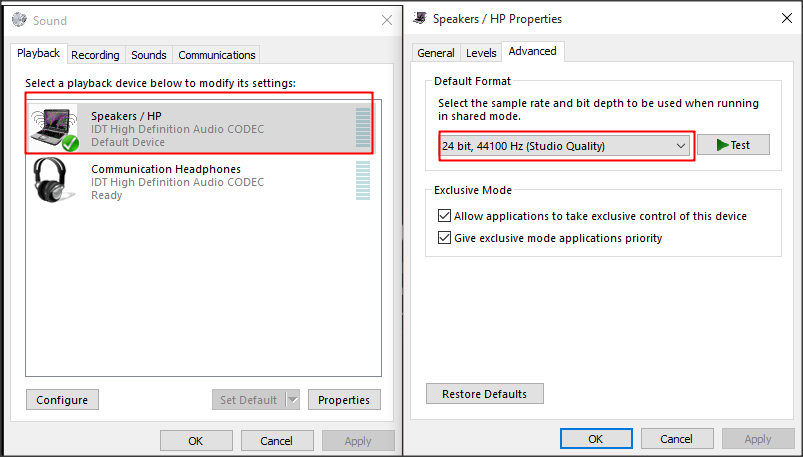Click the chevron arrow on sample rate combo box

681,146
